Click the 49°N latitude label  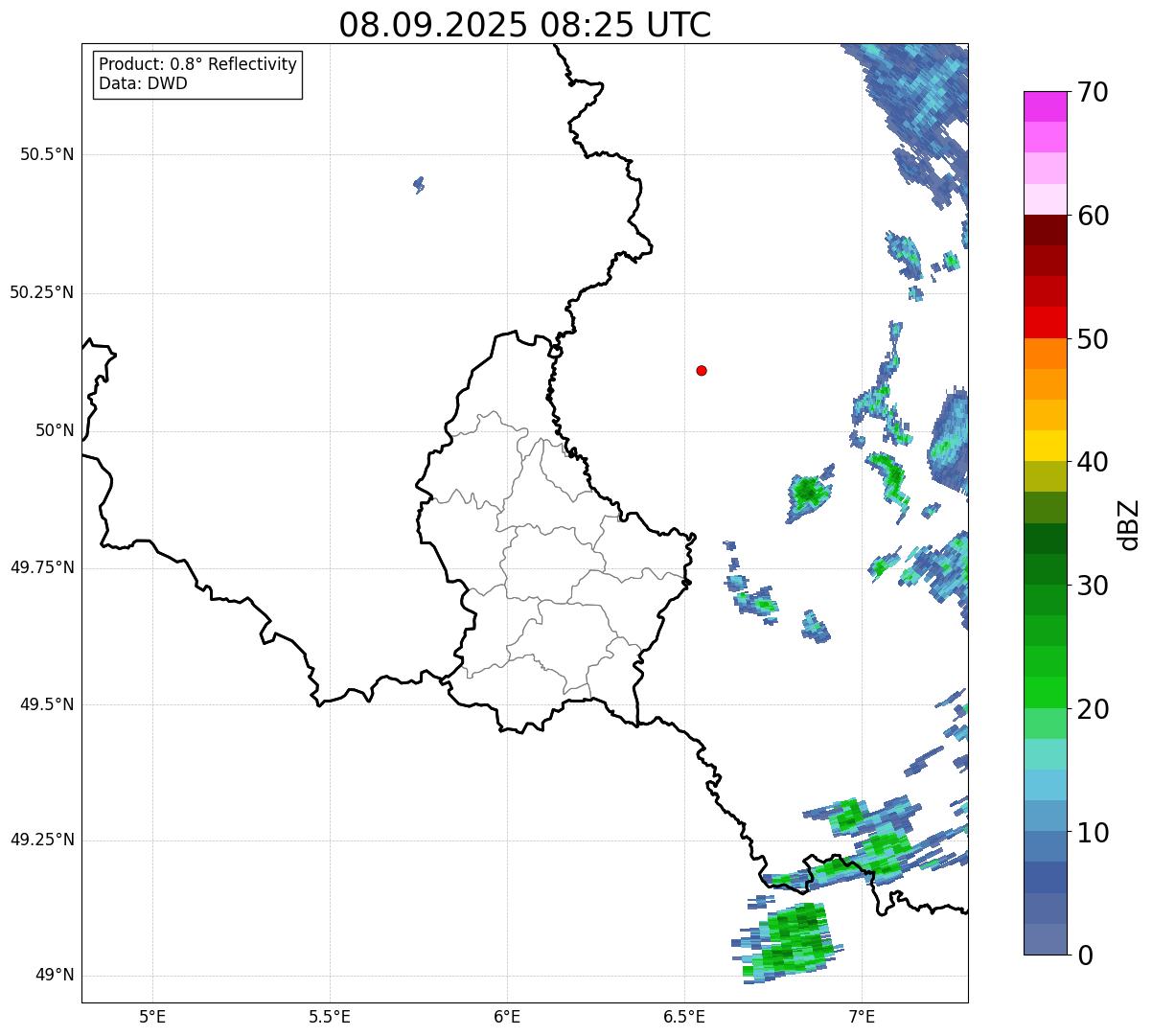(55, 976)
